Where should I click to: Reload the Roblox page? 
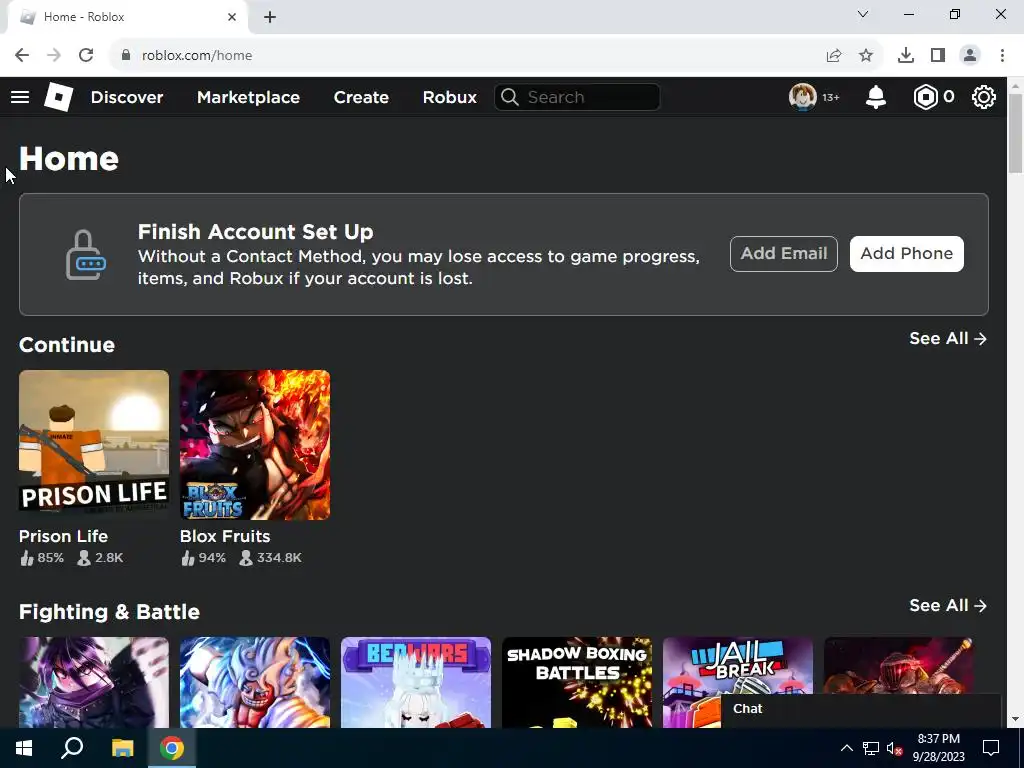[86, 56]
